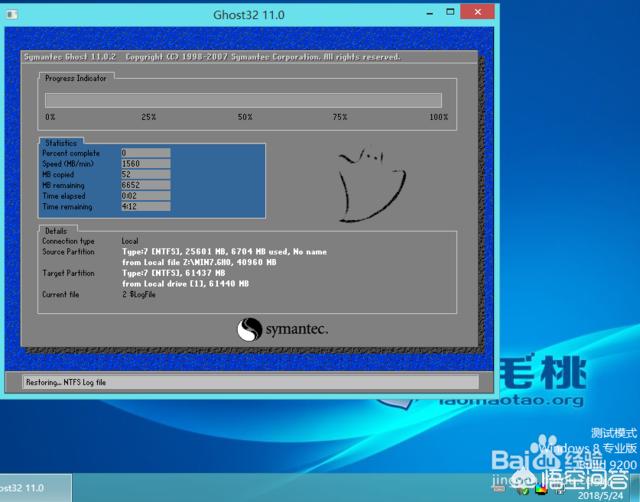Click the Ghost mascot drawing
Viewport: 640px width, 502px height.
tap(371, 186)
